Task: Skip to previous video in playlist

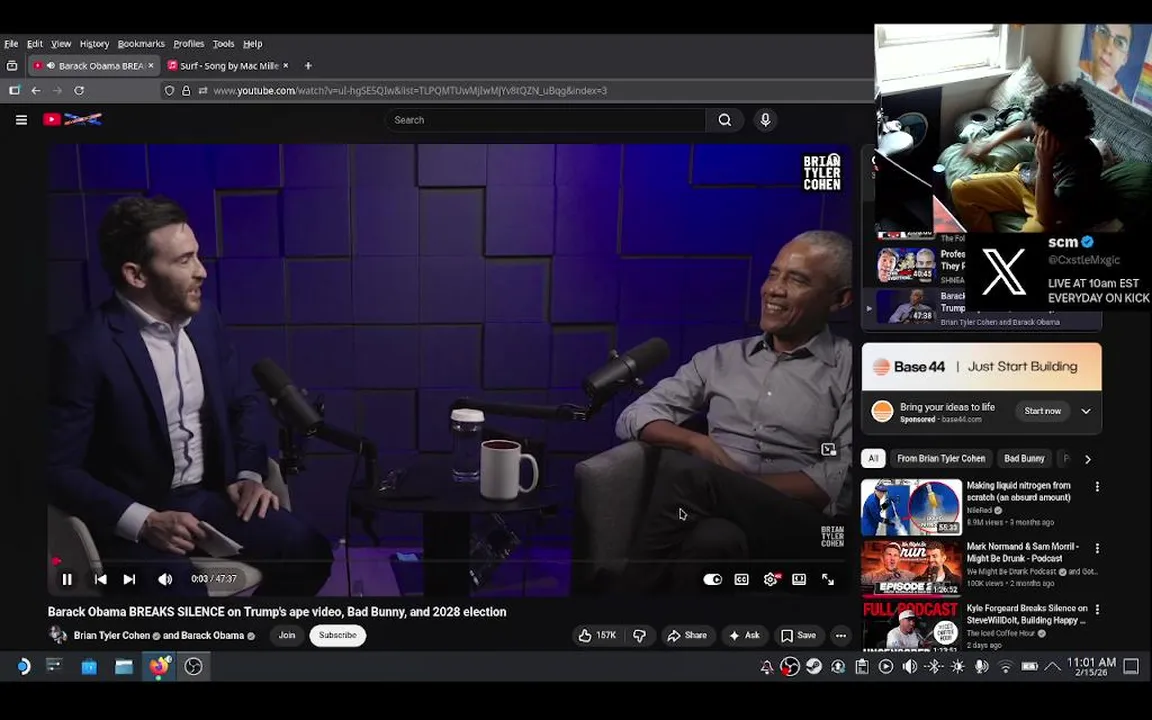Action: (101, 579)
